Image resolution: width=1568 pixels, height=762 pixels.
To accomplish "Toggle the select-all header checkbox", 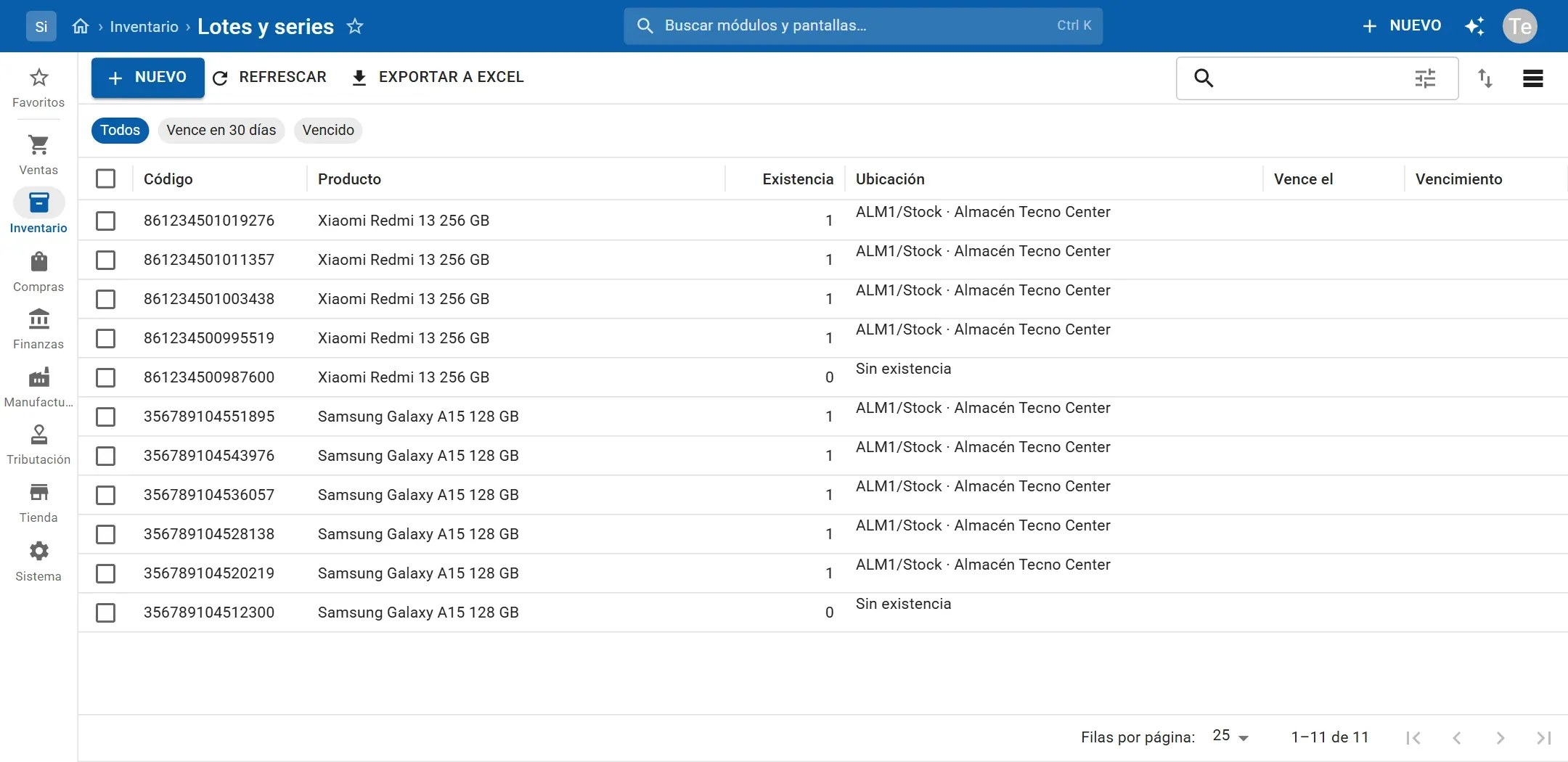I will click(106, 179).
